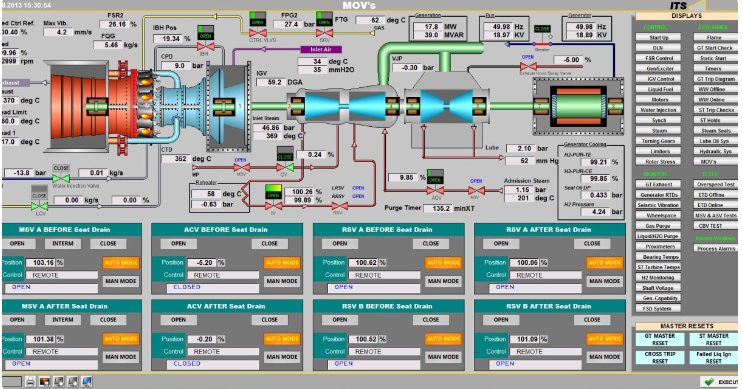Click the IV valve symbol
The height and width of the screenshot is (389, 742).
pos(274,206)
